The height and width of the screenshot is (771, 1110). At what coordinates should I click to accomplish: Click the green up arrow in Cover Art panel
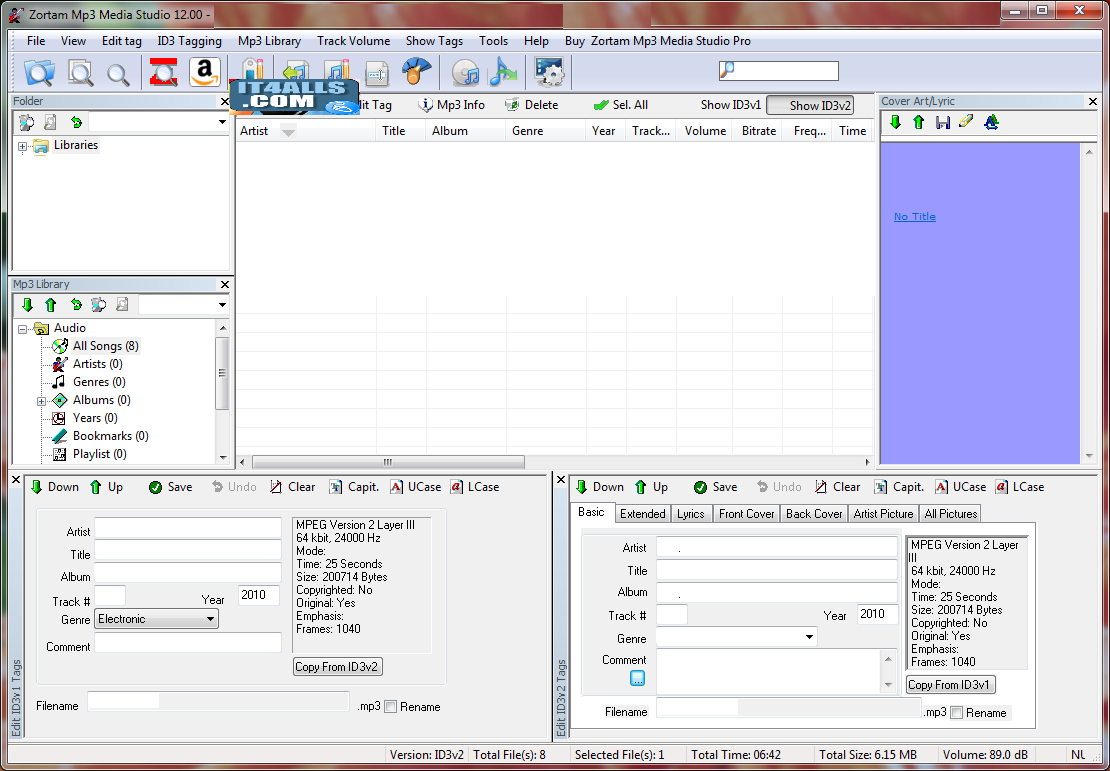pyautogui.click(x=919, y=122)
